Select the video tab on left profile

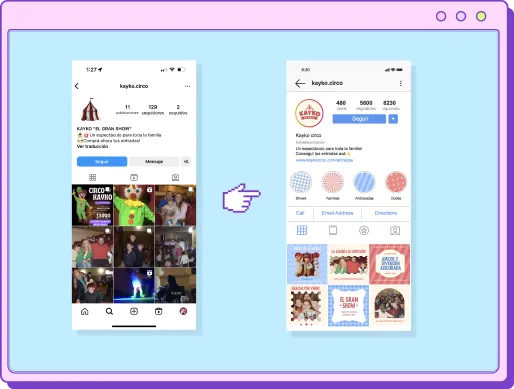(134, 178)
